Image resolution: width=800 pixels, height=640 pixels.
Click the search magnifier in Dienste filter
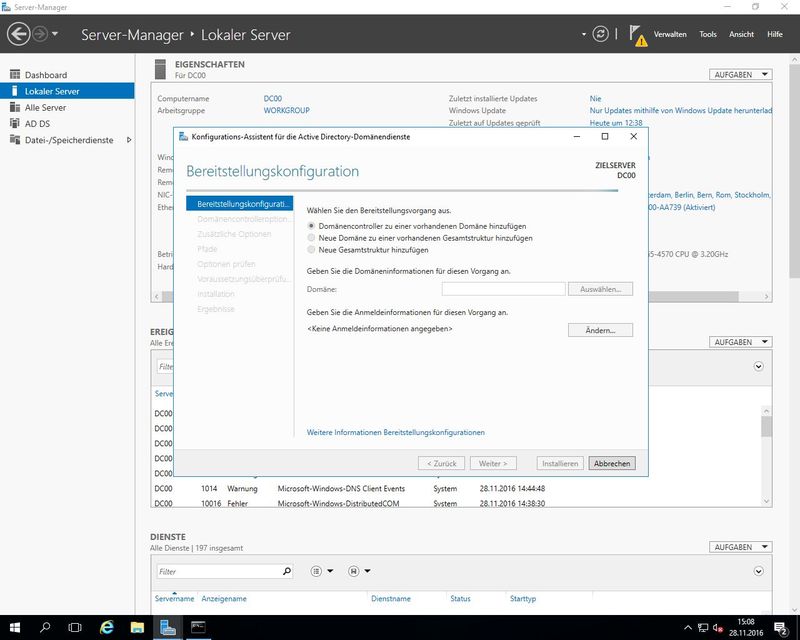tap(287, 571)
